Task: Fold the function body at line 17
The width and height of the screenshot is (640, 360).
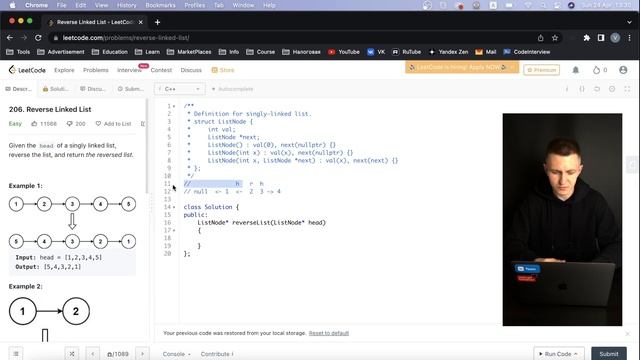Action: coord(174,231)
